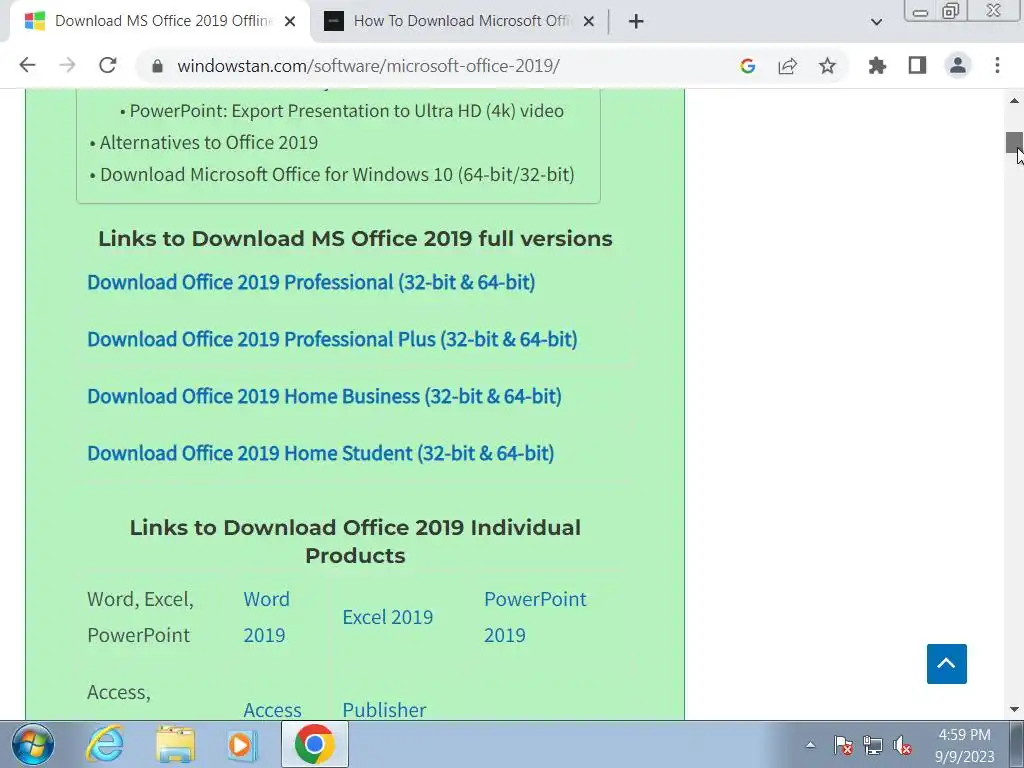The height and width of the screenshot is (768, 1024).
Task: Open Download Office 2019 Home Student link
Action: coord(321,453)
